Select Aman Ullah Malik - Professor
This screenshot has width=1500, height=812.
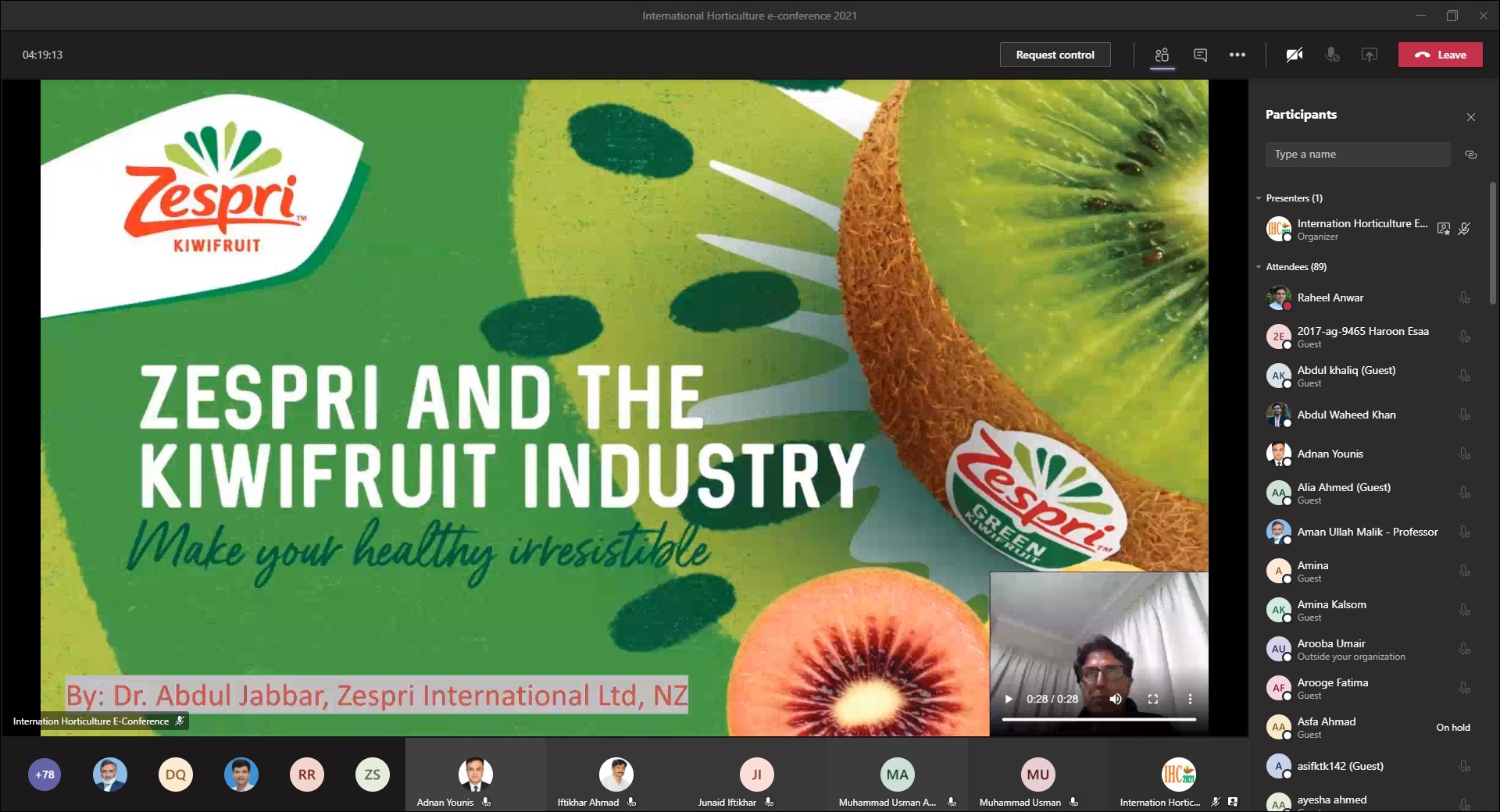[1369, 532]
